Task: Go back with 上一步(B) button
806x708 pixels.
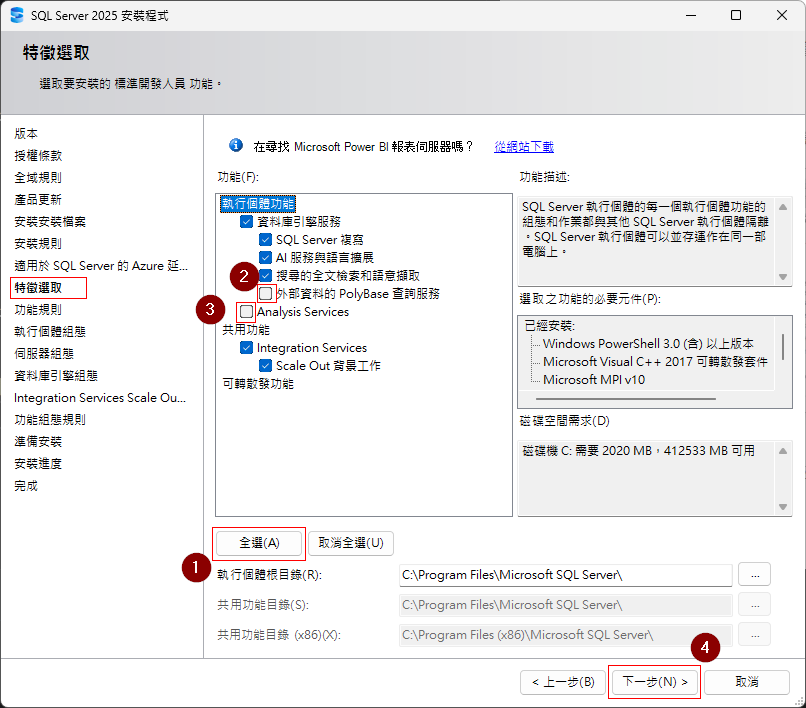Action: click(x=563, y=682)
